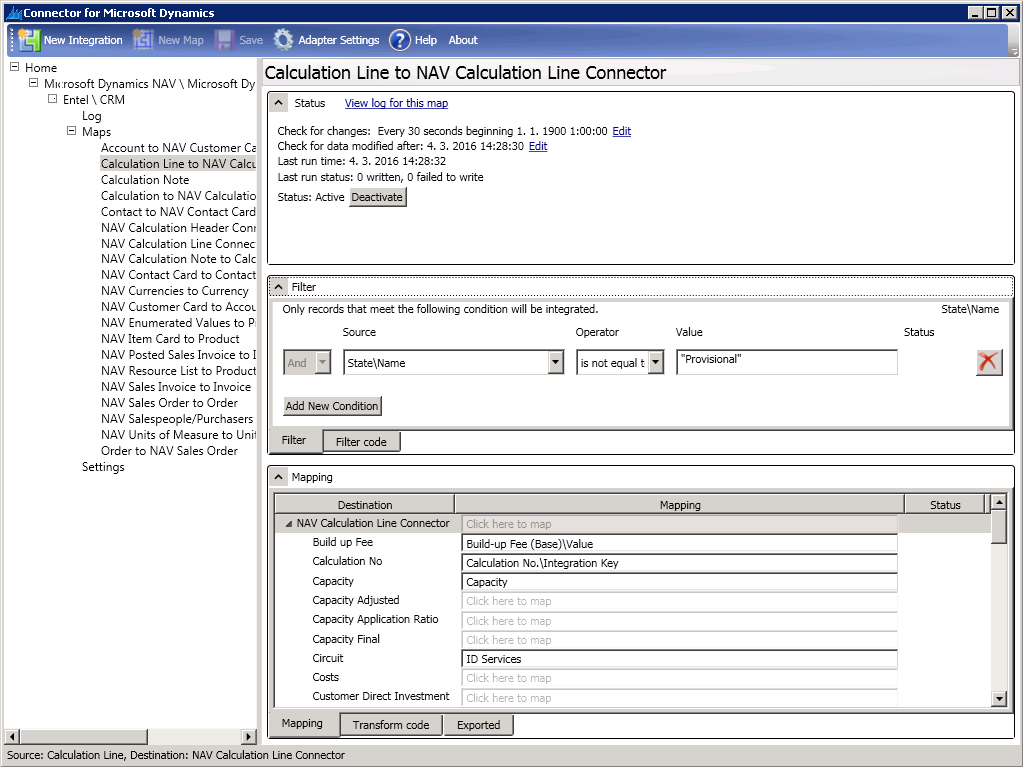
Task: Collapse the Microsoft Dynamics NAV tree node
Action: click(33, 83)
